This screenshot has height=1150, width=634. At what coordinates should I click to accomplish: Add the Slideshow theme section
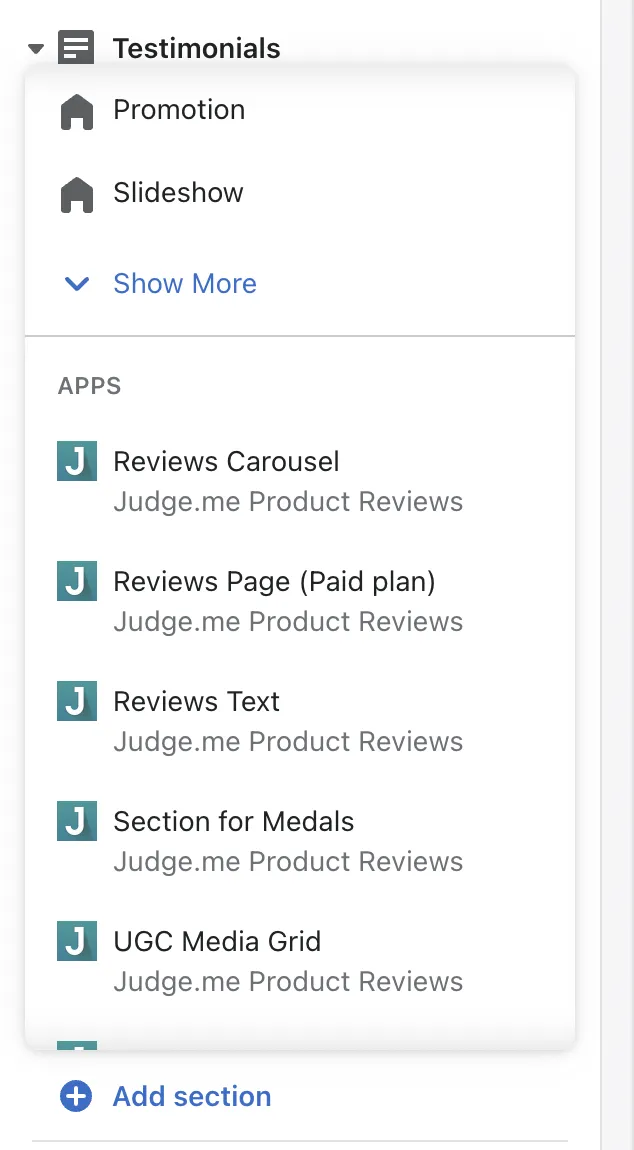point(300,193)
